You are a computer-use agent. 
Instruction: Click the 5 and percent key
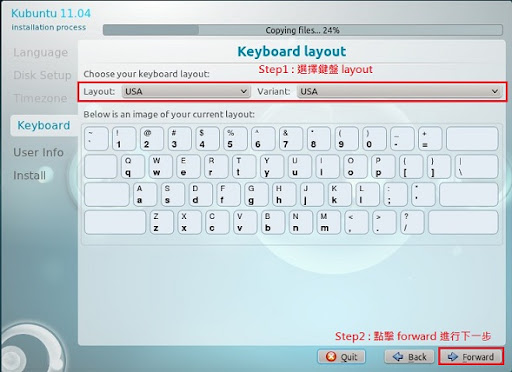(235, 138)
